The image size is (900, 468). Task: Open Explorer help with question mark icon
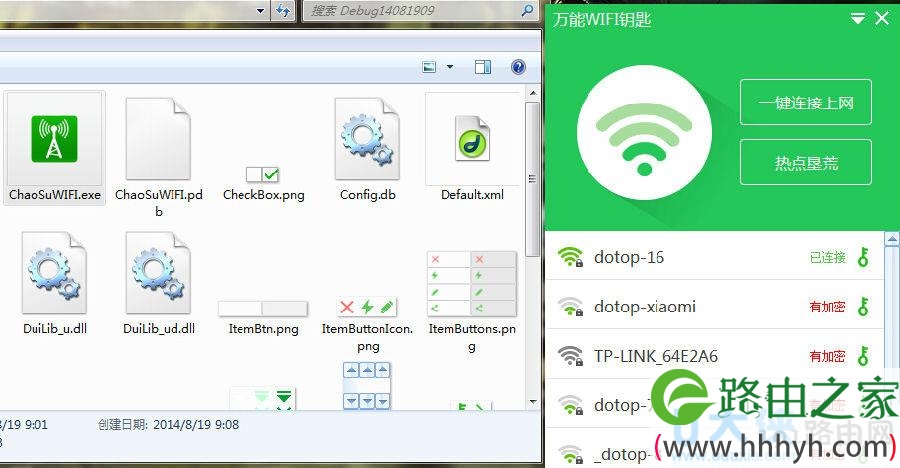[x=518, y=67]
